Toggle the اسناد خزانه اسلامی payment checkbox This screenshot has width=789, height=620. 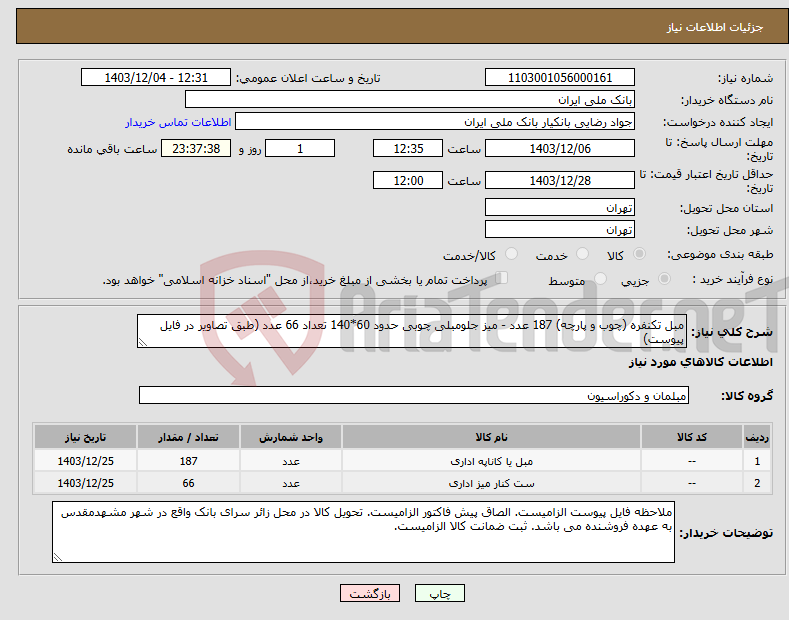pos(502,278)
